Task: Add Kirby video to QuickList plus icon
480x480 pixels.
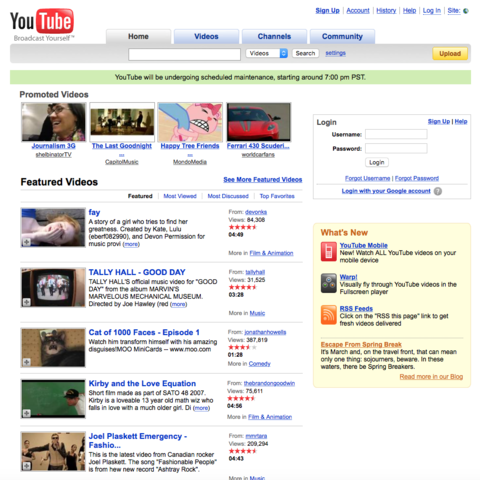Action: pyautogui.click(x=27, y=413)
